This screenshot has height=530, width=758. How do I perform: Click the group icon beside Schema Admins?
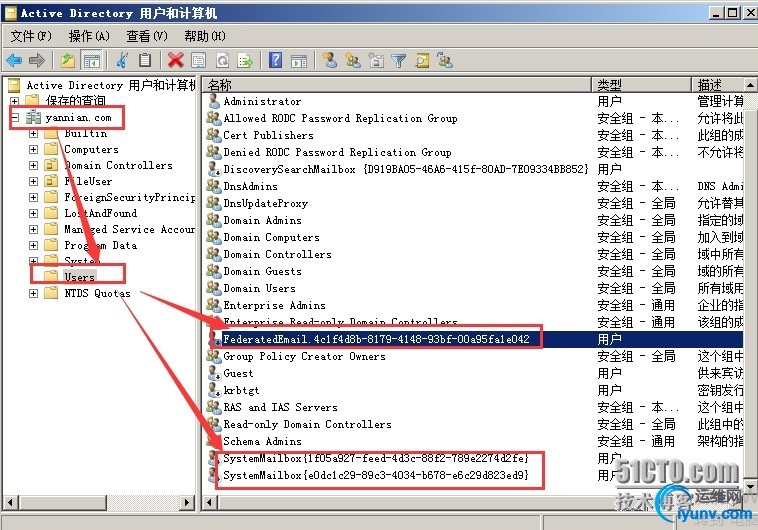[x=214, y=441]
